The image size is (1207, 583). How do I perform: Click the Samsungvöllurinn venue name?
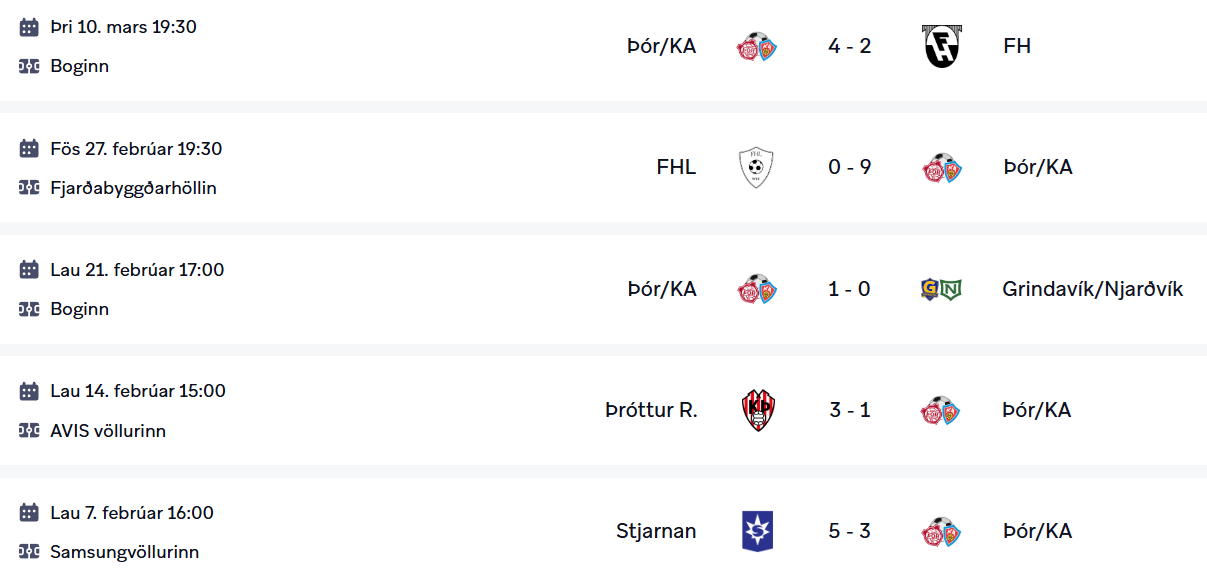click(124, 552)
